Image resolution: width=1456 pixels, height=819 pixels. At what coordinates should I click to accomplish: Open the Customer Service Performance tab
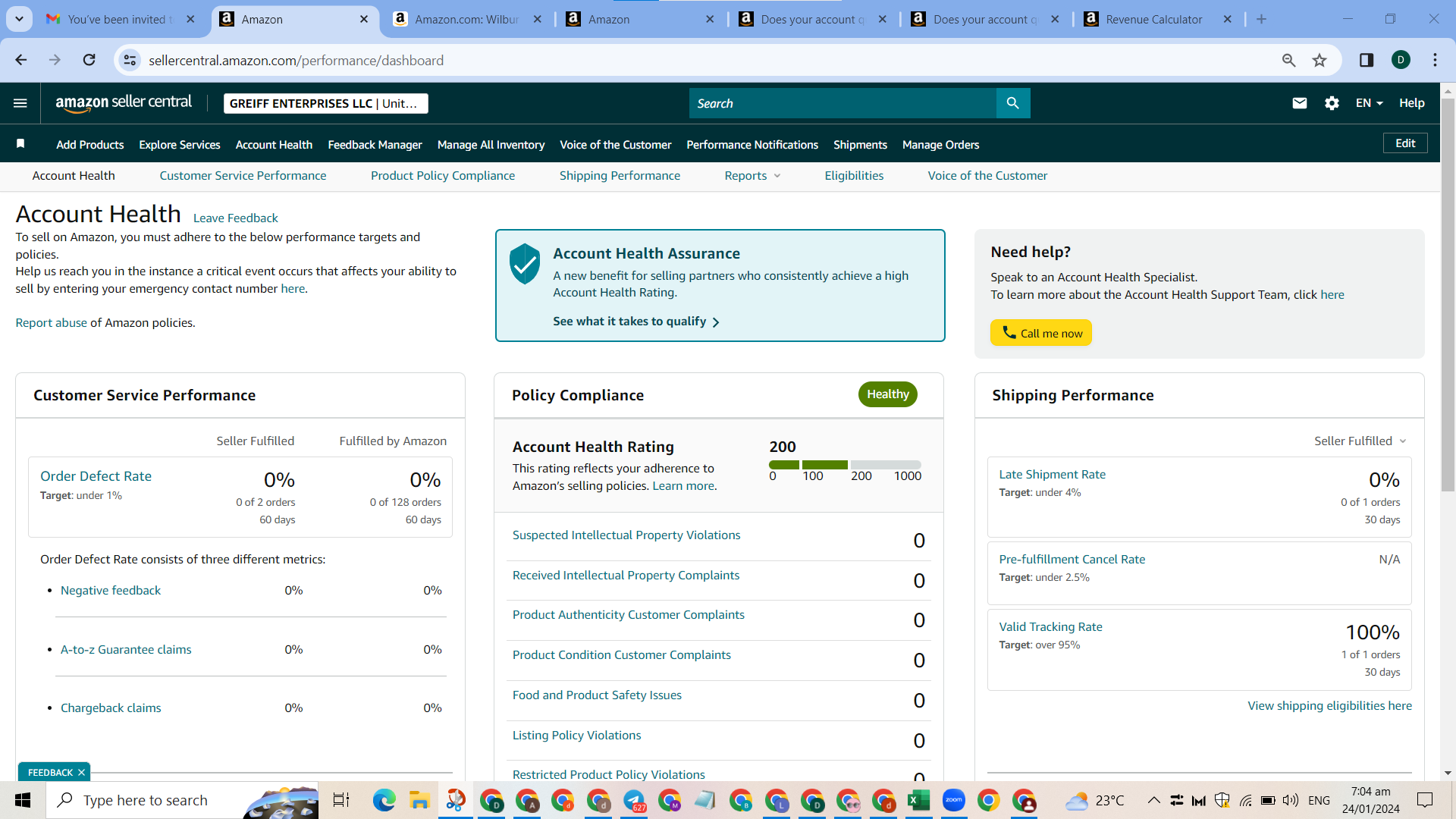coord(243,176)
